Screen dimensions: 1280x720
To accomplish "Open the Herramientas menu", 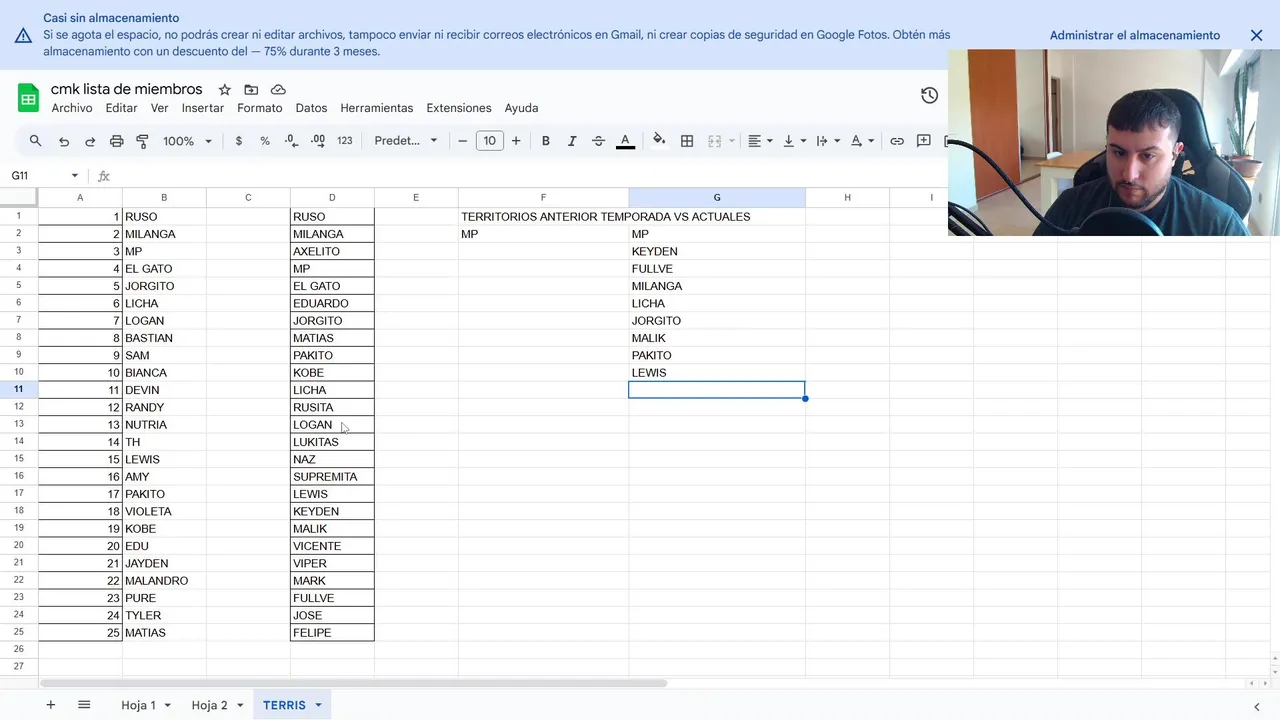I will click(x=377, y=108).
